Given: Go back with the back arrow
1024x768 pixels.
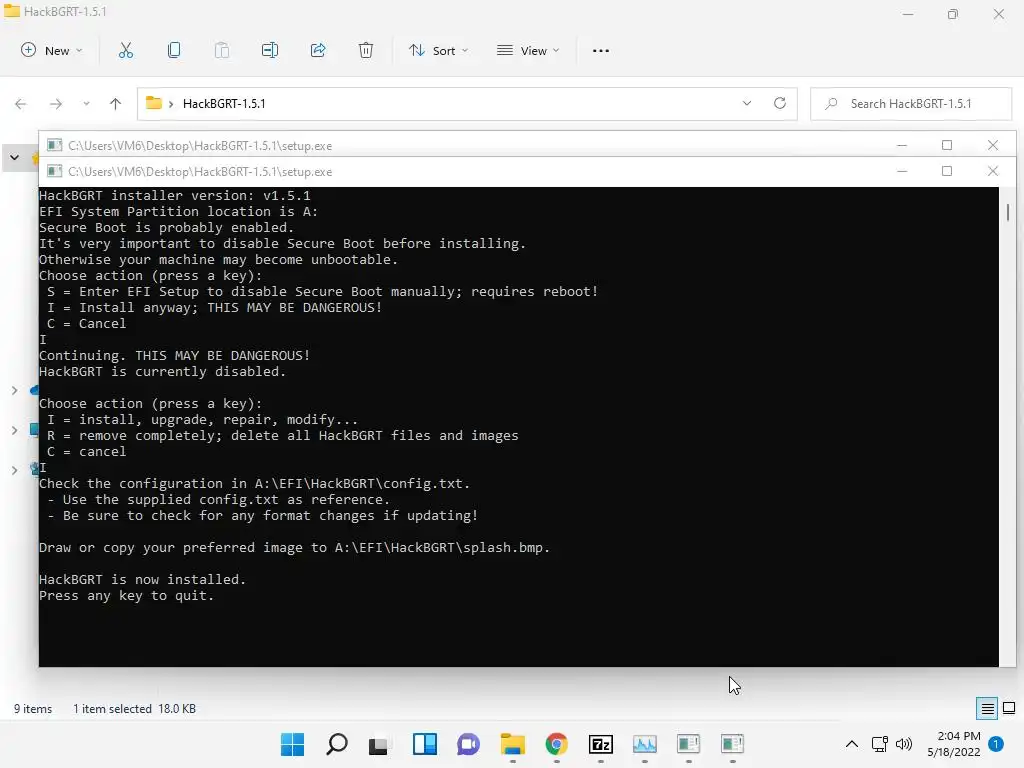Looking at the screenshot, I should pyautogui.click(x=21, y=104).
